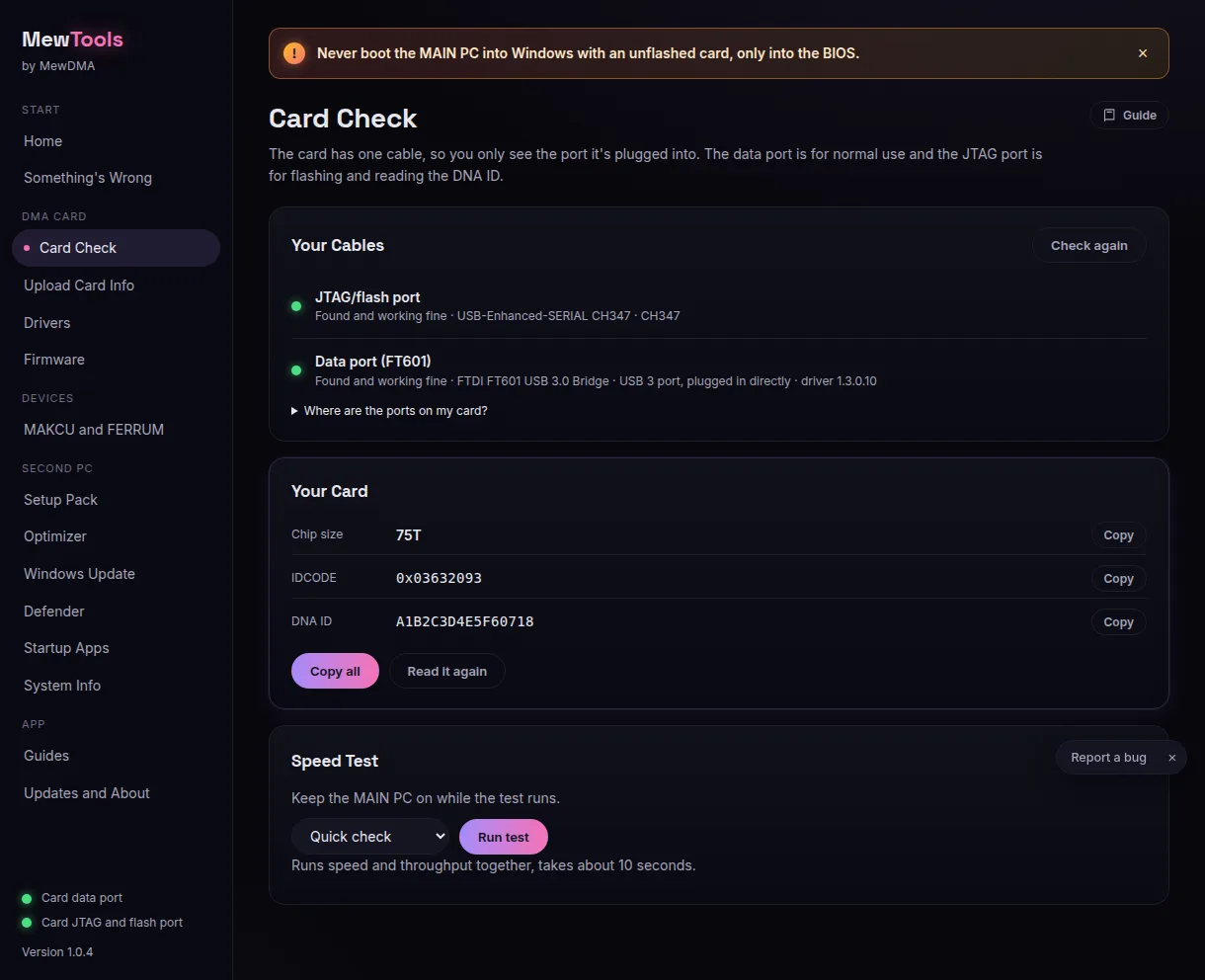Click the DNA ID value A1B2C3D4E5F60718
This screenshot has height=980, width=1205.
pyautogui.click(x=465, y=621)
